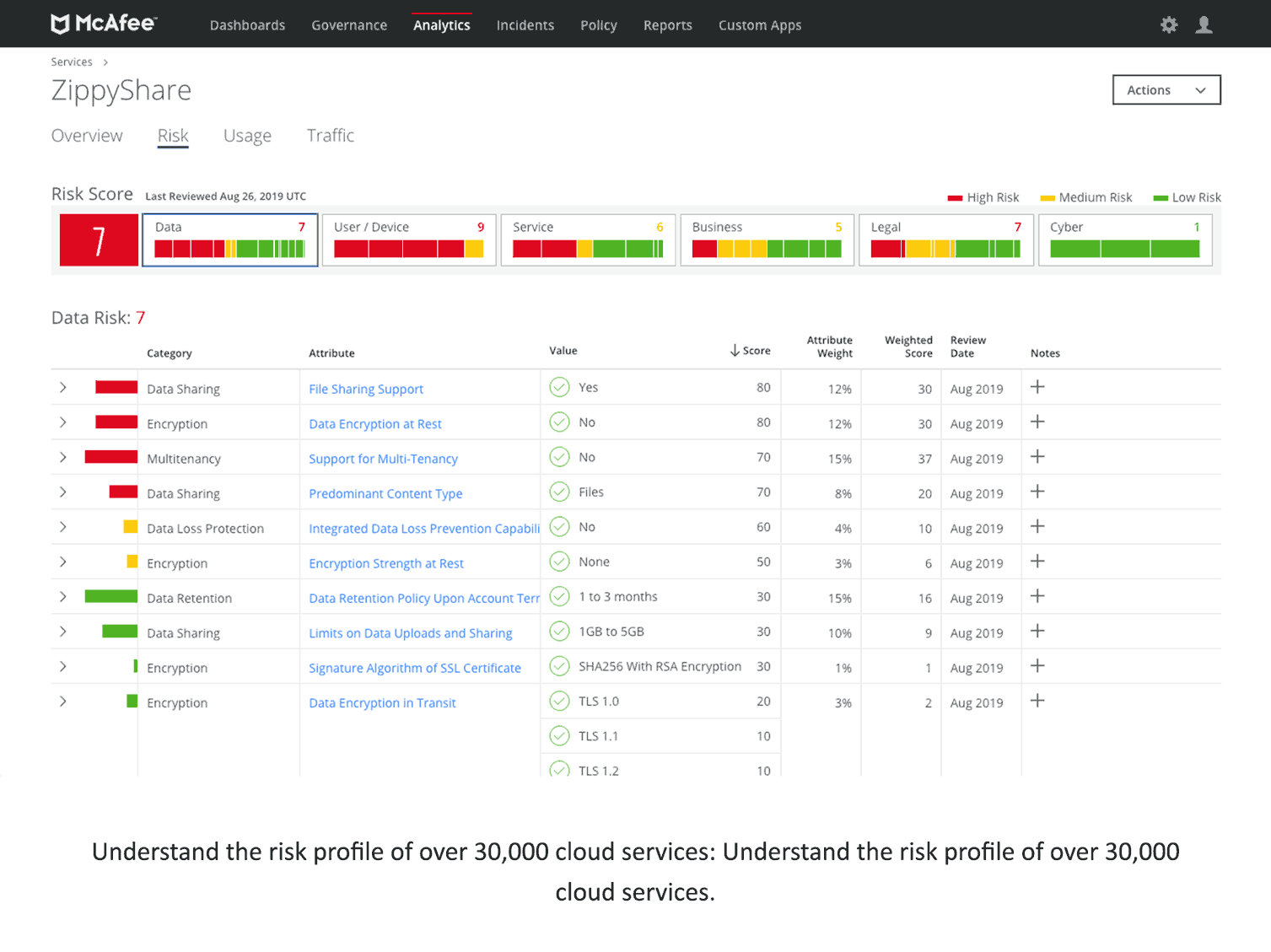The height and width of the screenshot is (952, 1271).
Task: Expand the Data Retention row
Action: tap(62, 596)
